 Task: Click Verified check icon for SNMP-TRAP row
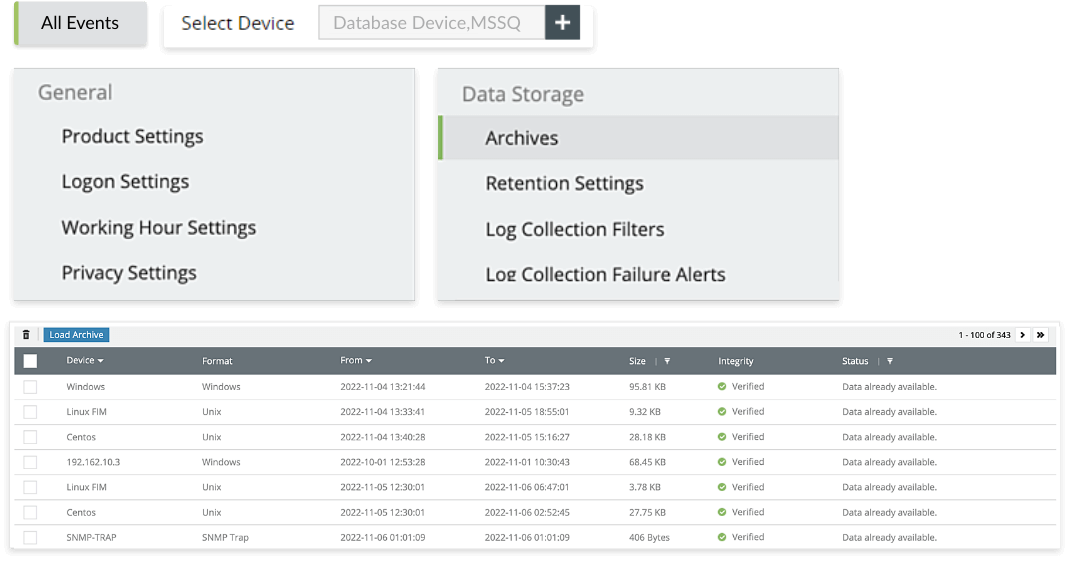722,537
